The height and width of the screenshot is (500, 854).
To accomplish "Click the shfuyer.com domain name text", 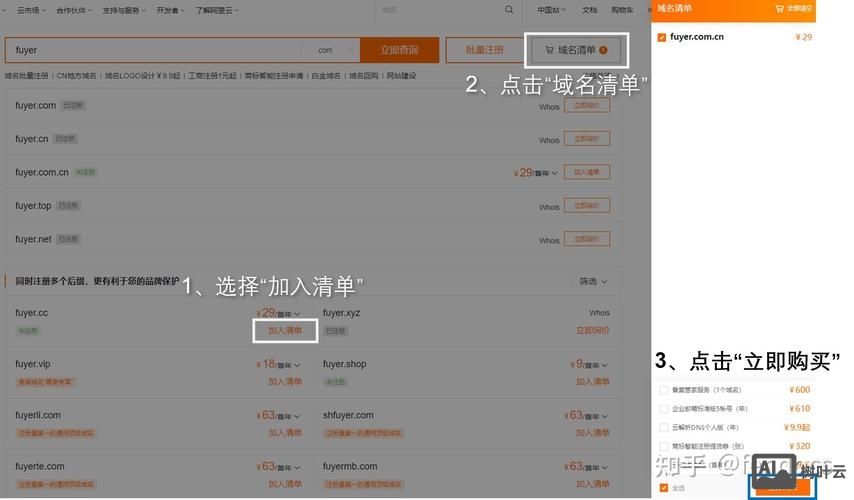I will tap(348, 415).
